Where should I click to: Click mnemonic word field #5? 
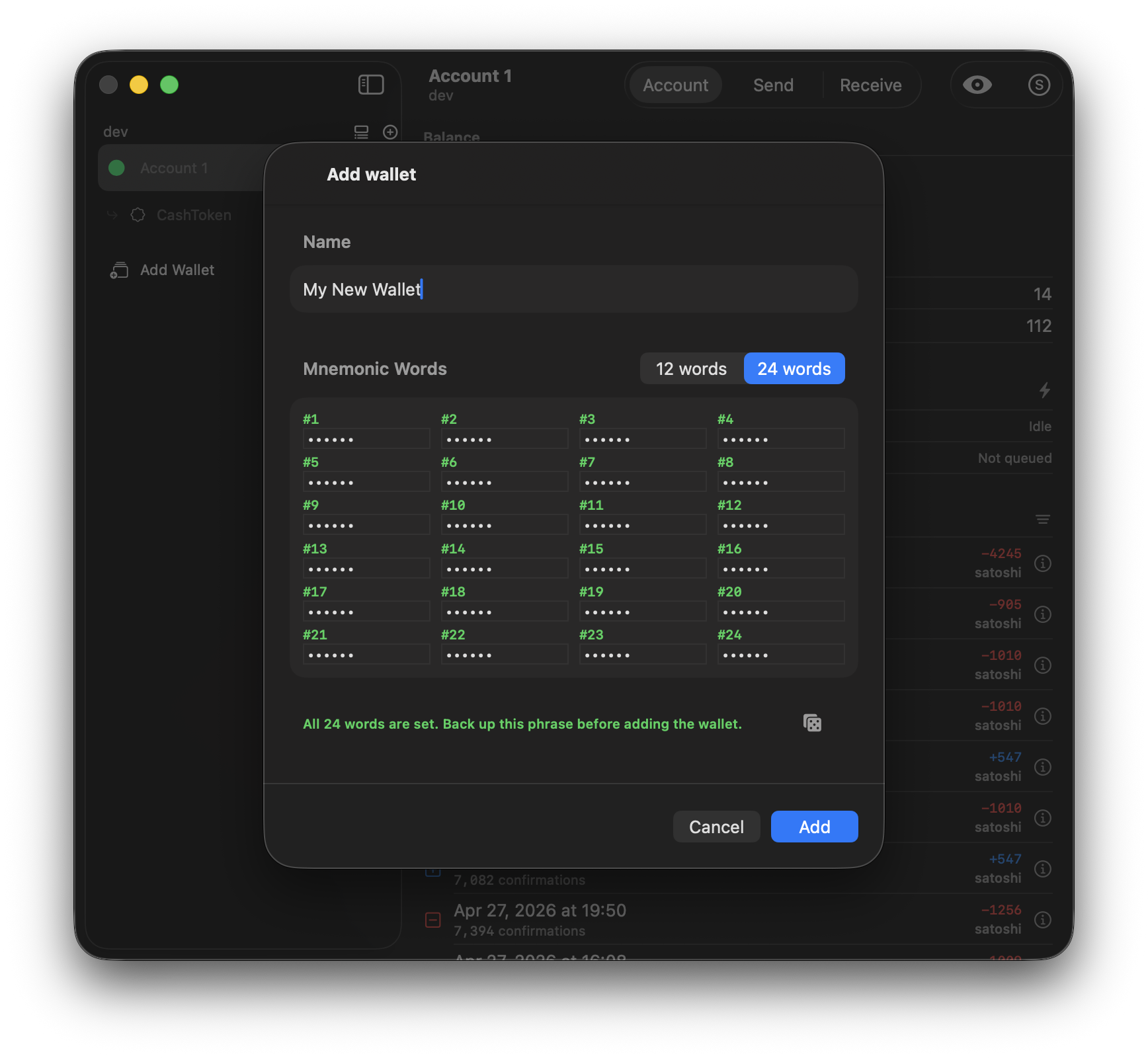366,481
